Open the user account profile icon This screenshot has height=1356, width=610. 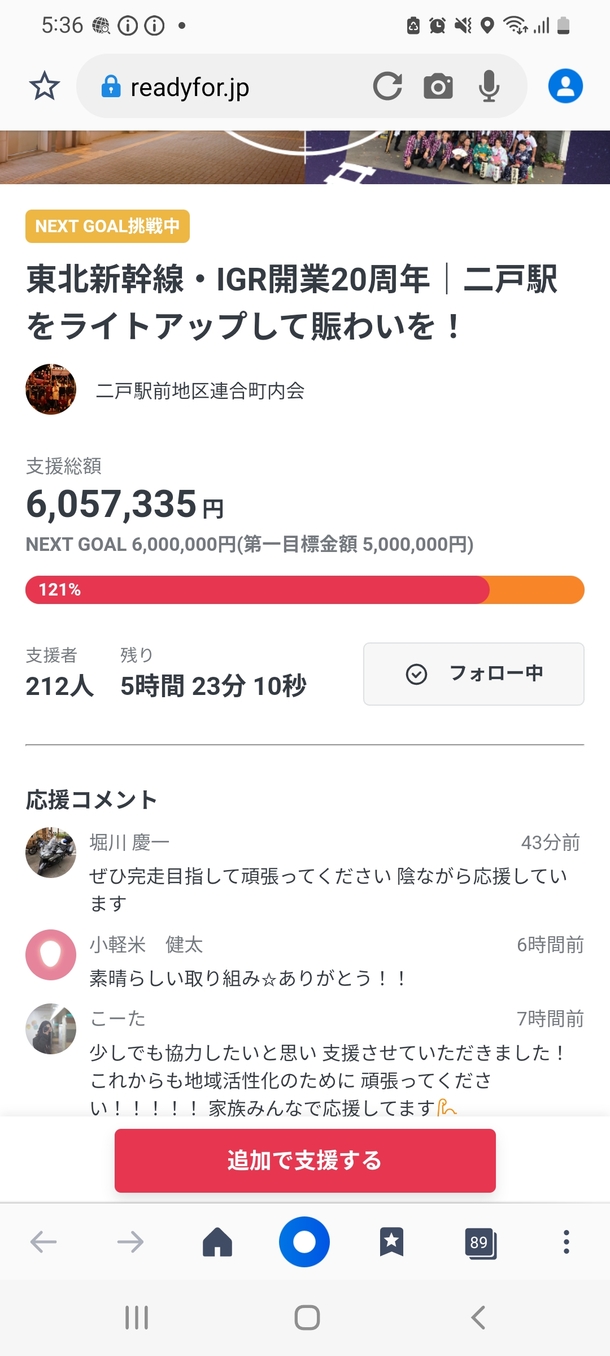[x=565, y=87]
